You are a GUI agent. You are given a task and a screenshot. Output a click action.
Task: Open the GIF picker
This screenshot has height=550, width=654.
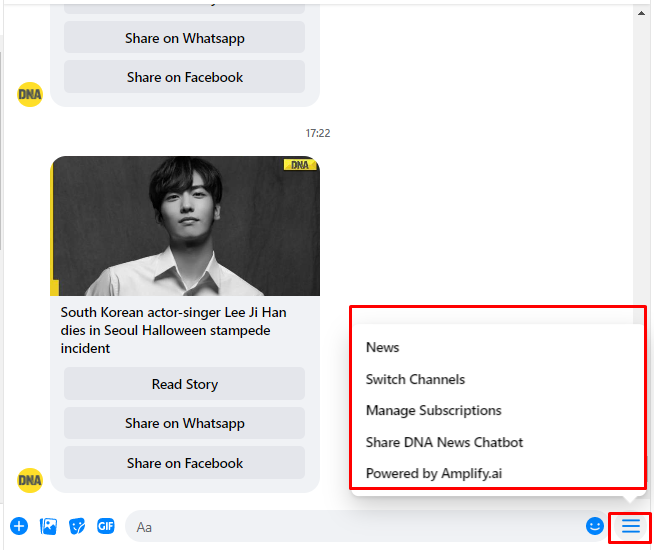tap(106, 526)
